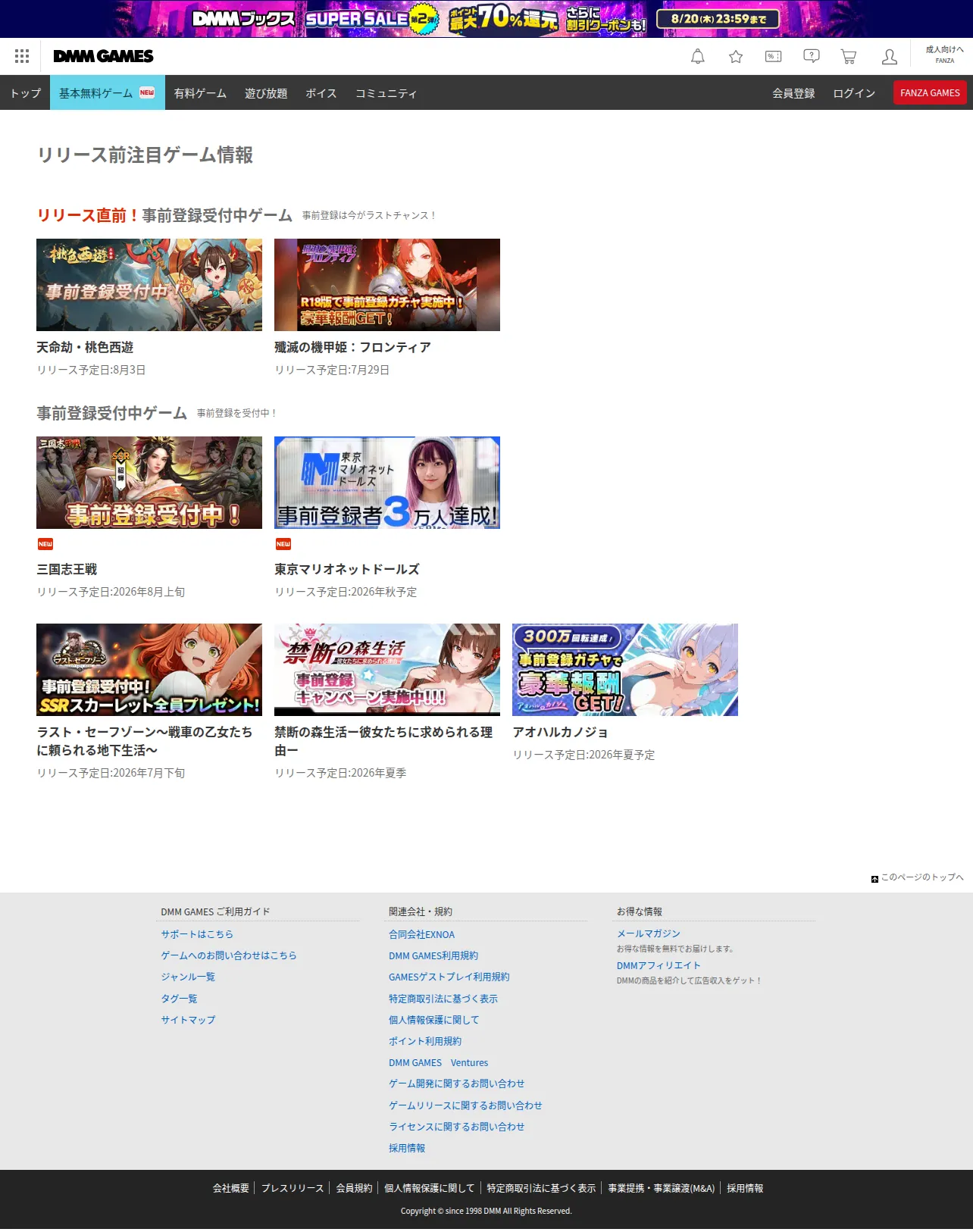Open the 殲滅の機甲姫：フロンティア banner image
The width and height of the screenshot is (973, 1232).
(387, 285)
